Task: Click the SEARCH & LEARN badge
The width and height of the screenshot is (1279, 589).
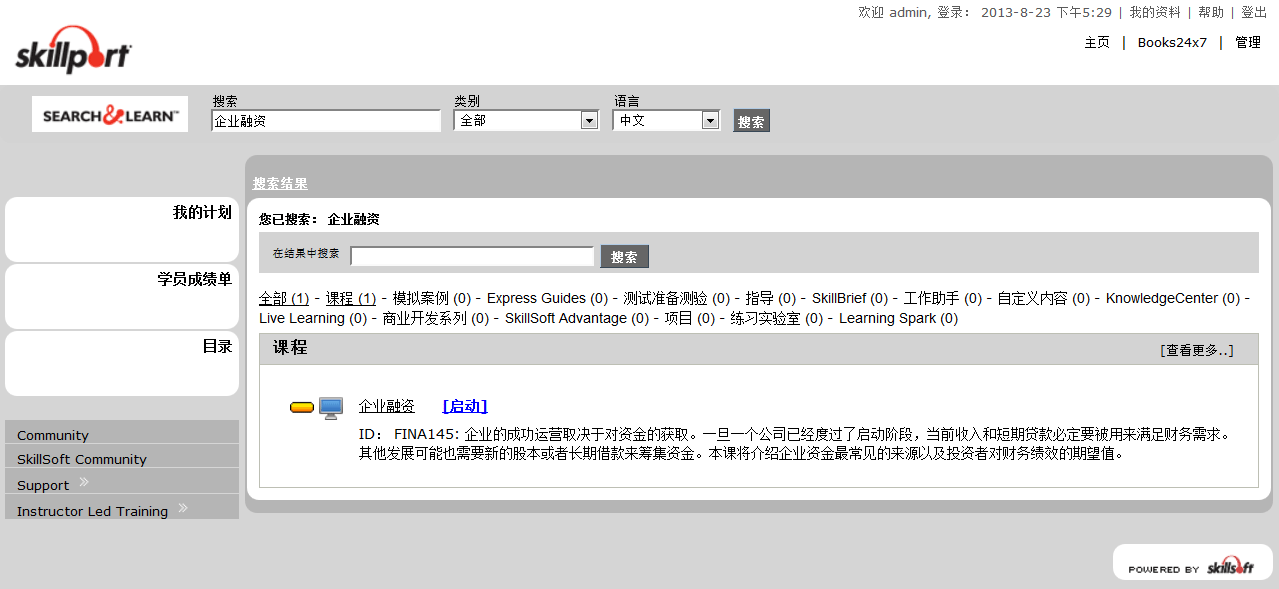Action: pyautogui.click(x=109, y=113)
